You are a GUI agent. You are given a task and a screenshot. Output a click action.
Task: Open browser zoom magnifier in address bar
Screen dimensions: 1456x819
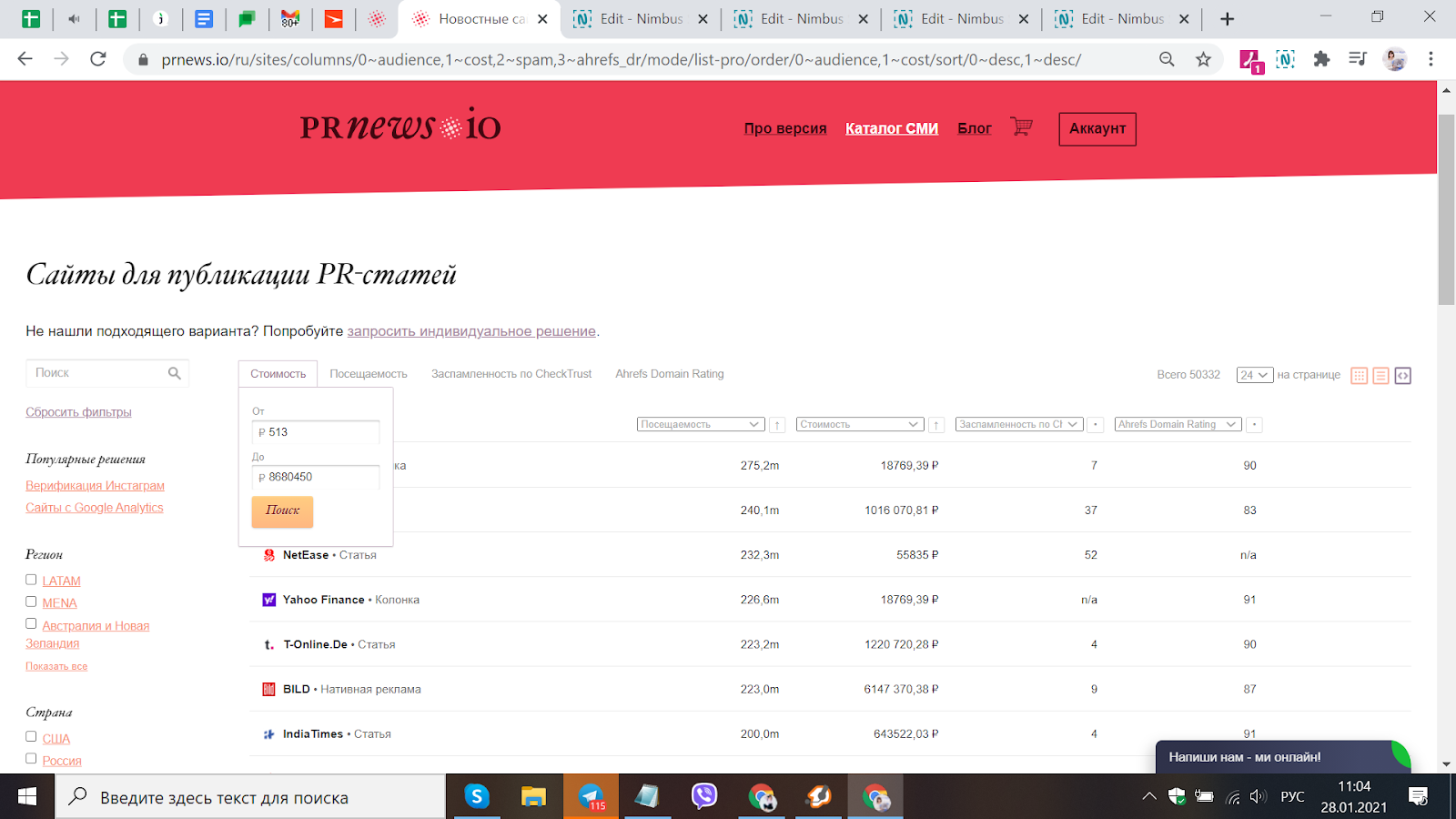[1167, 59]
